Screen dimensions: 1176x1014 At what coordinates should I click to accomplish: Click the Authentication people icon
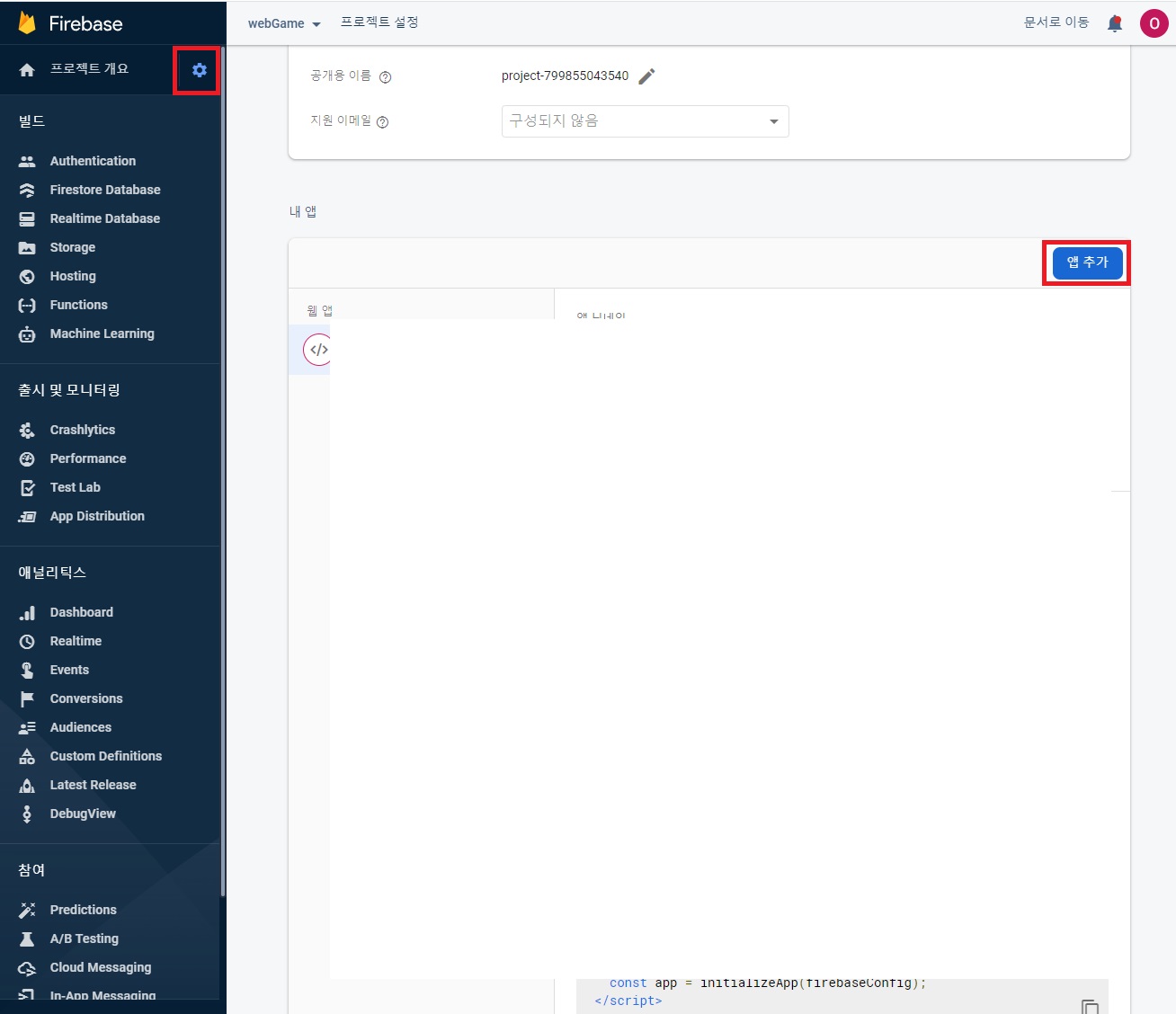pos(27,161)
